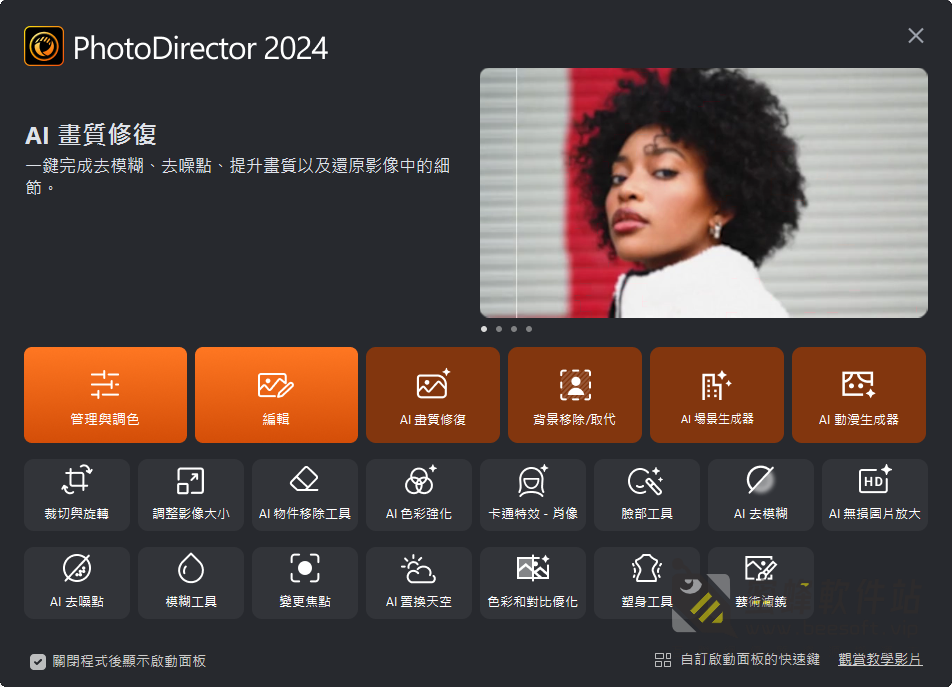
Task: Open AI 色彩強化
Action: coord(419,495)
